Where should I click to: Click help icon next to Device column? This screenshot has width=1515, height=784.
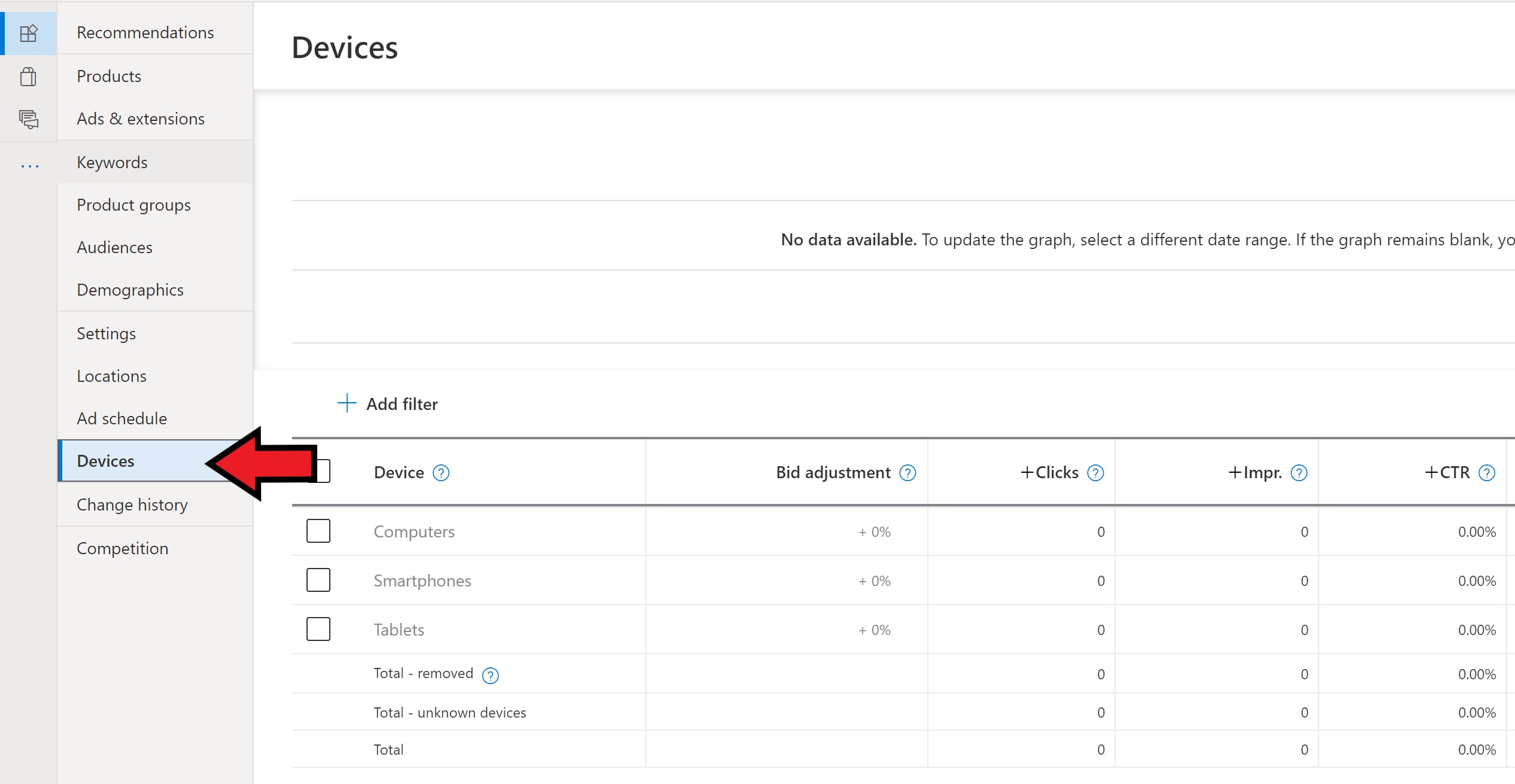pyautogui.click(x=441, y=473)
